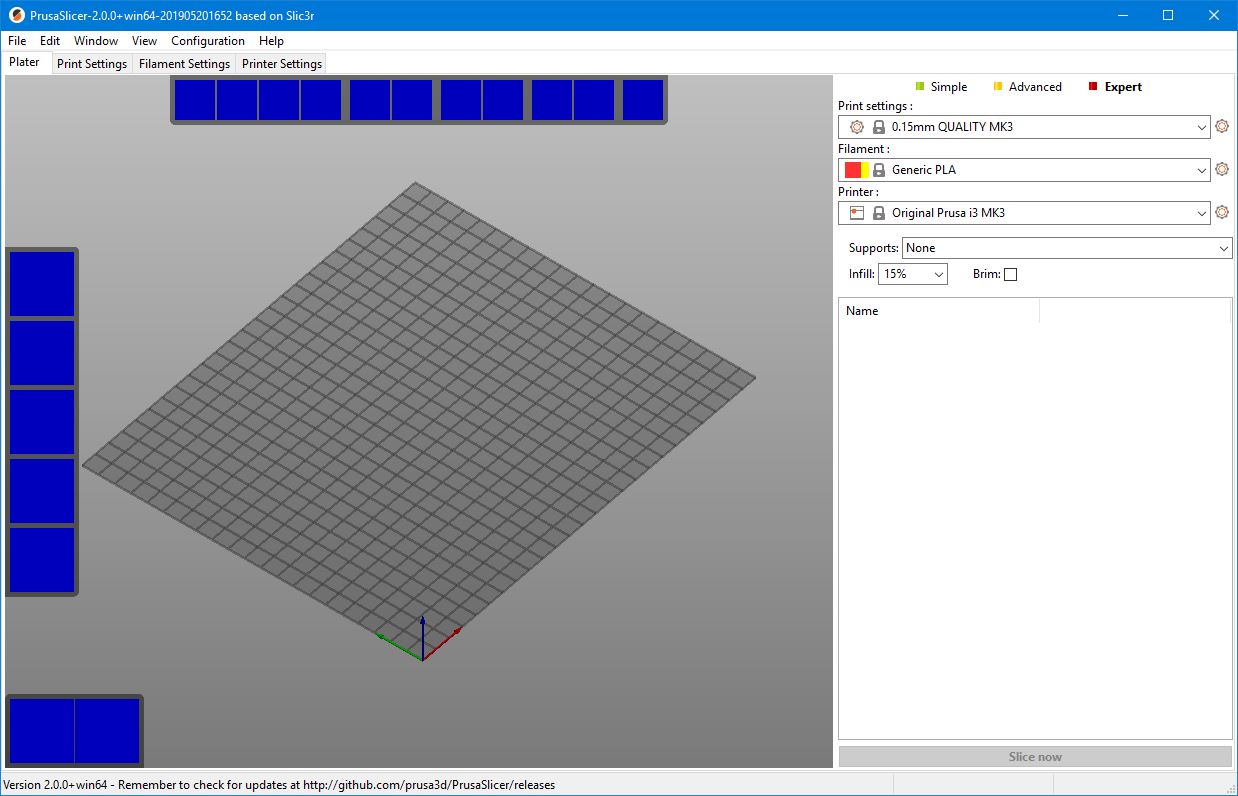Enable the Brim checkbox
Screen dimensions: 1238x796
coord(1010,274)
